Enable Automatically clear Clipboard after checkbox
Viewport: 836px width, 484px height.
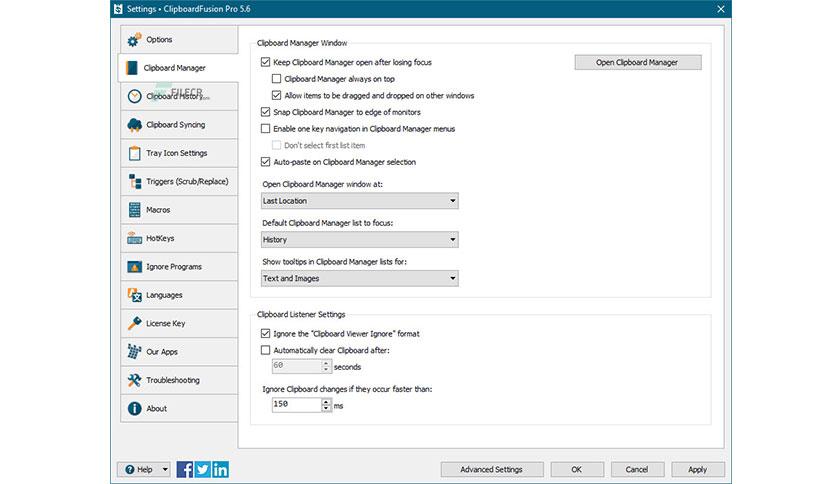pyautogui.click(x=266, y=350)
